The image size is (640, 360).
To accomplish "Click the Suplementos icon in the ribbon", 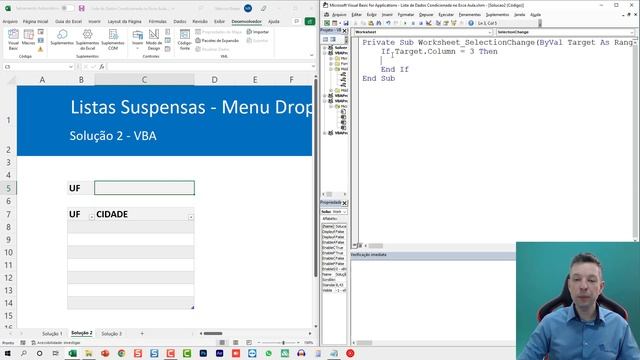I will pos(62,37).
